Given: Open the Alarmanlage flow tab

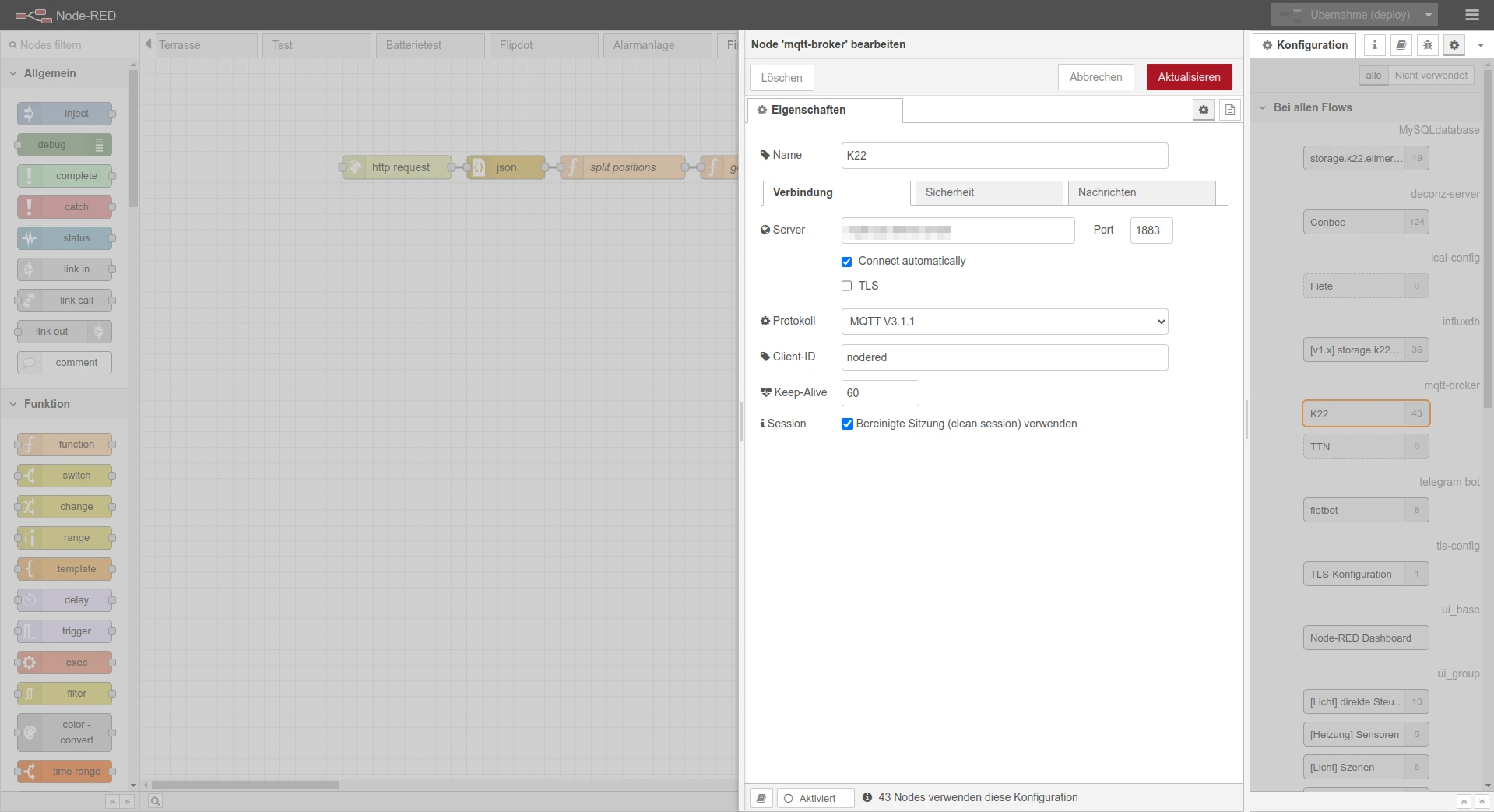Looking at the screenshot, I should (x=657, y=45).
